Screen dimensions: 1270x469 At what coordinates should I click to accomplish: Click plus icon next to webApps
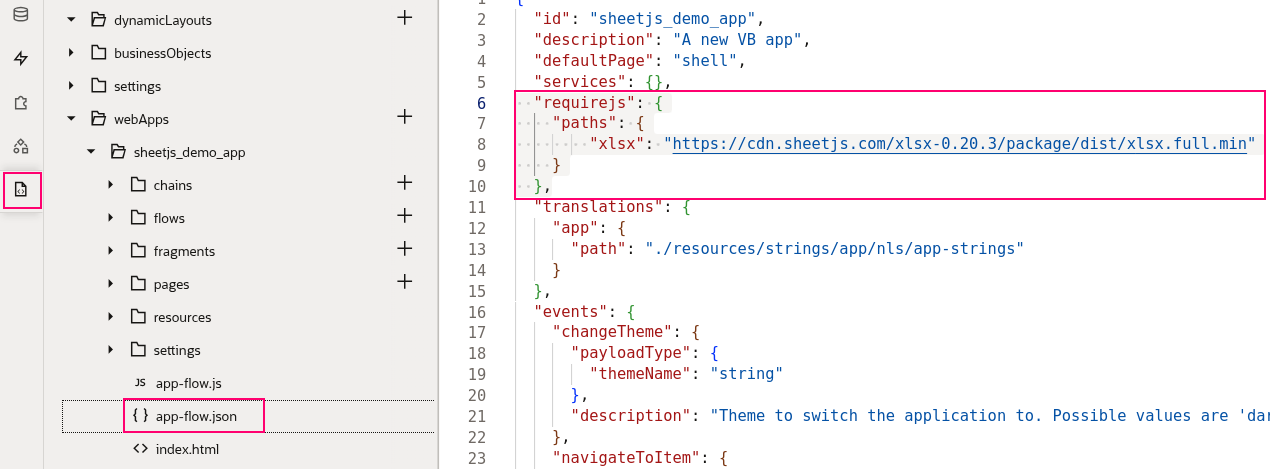[404, 117]
